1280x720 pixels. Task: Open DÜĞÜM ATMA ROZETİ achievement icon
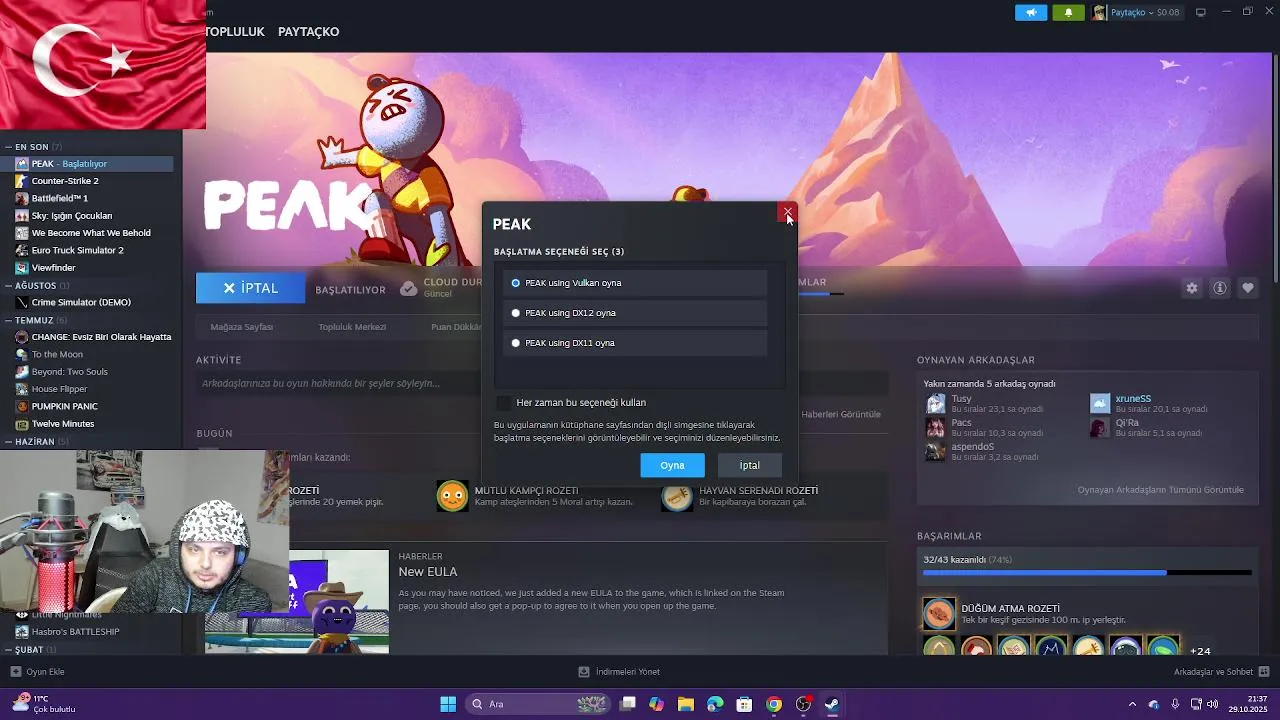pyautogui.click(x=939, y=614)
